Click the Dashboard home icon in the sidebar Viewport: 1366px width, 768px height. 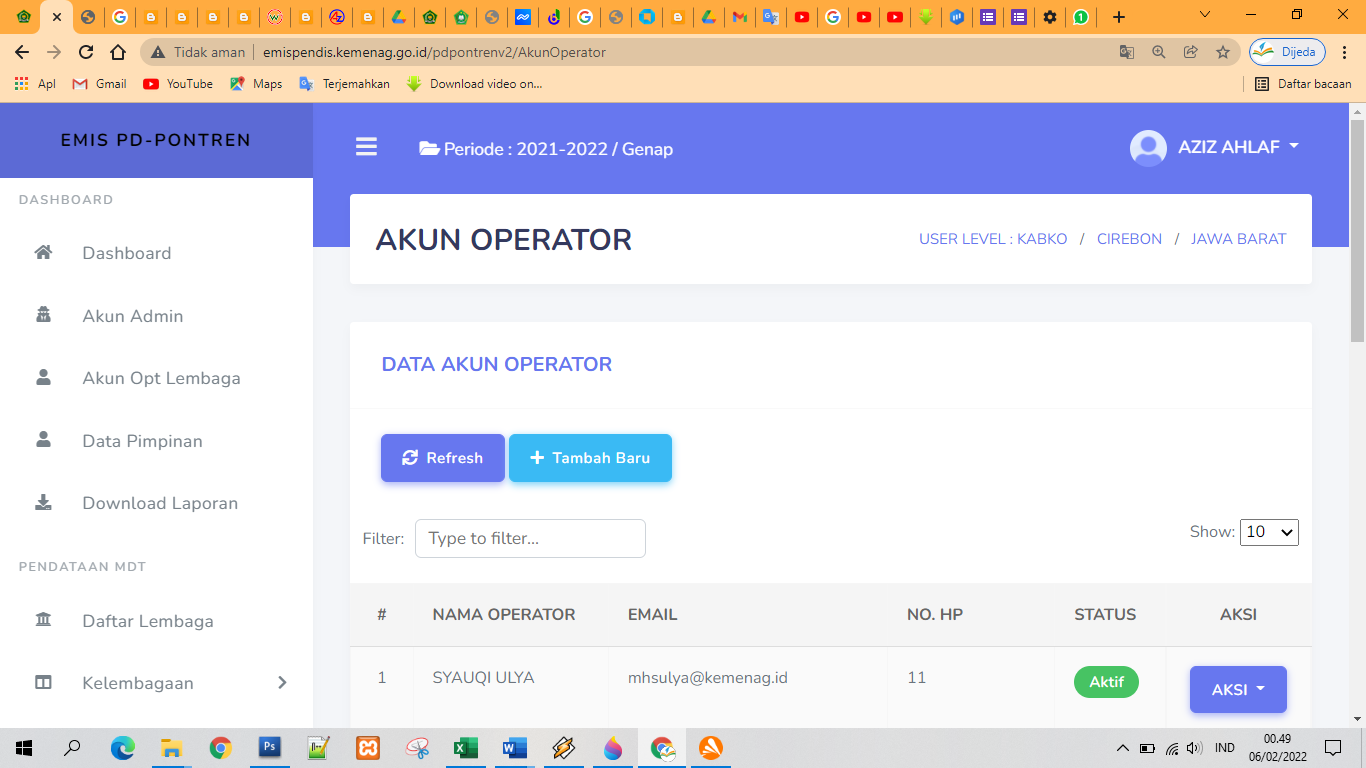pos(43,252)
